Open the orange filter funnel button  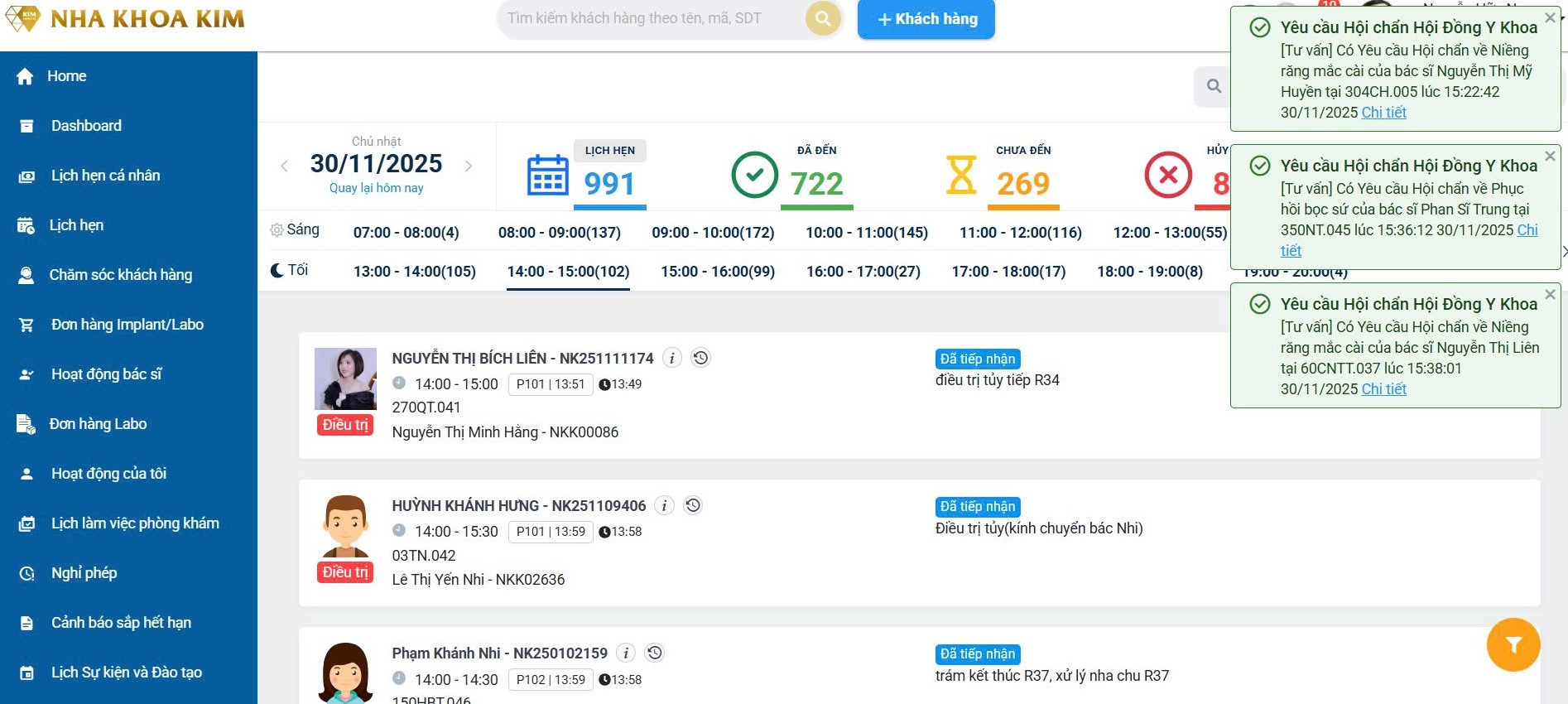[1513, 644]
